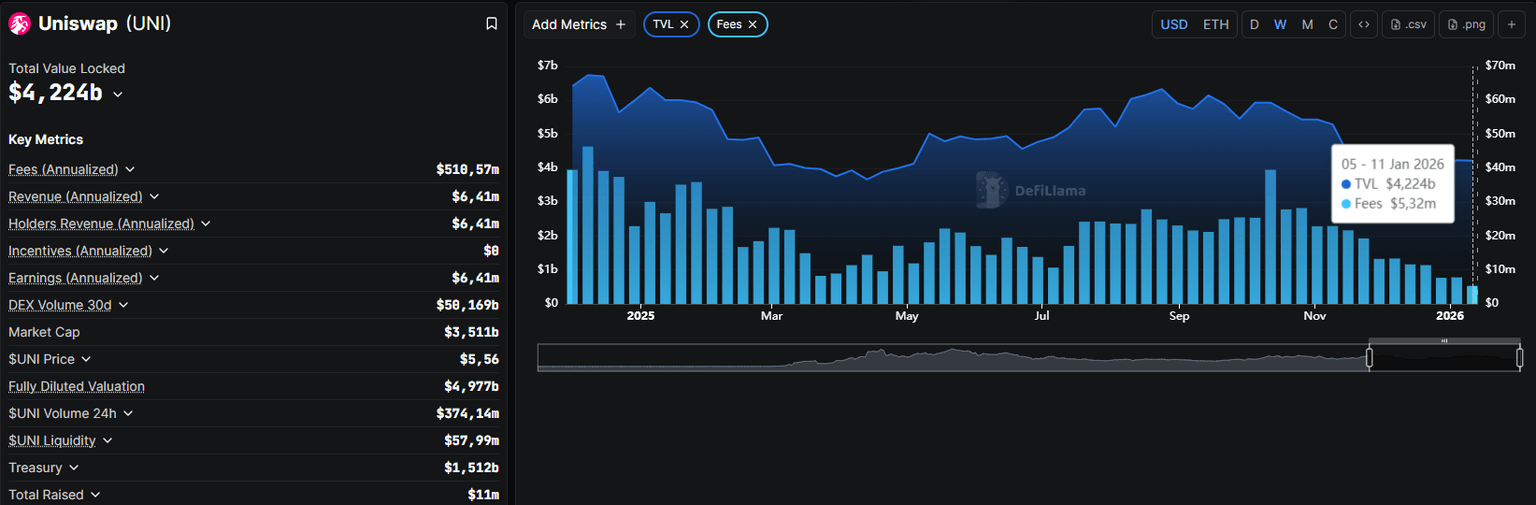Set chart interval to Daily (D)

1254,25
